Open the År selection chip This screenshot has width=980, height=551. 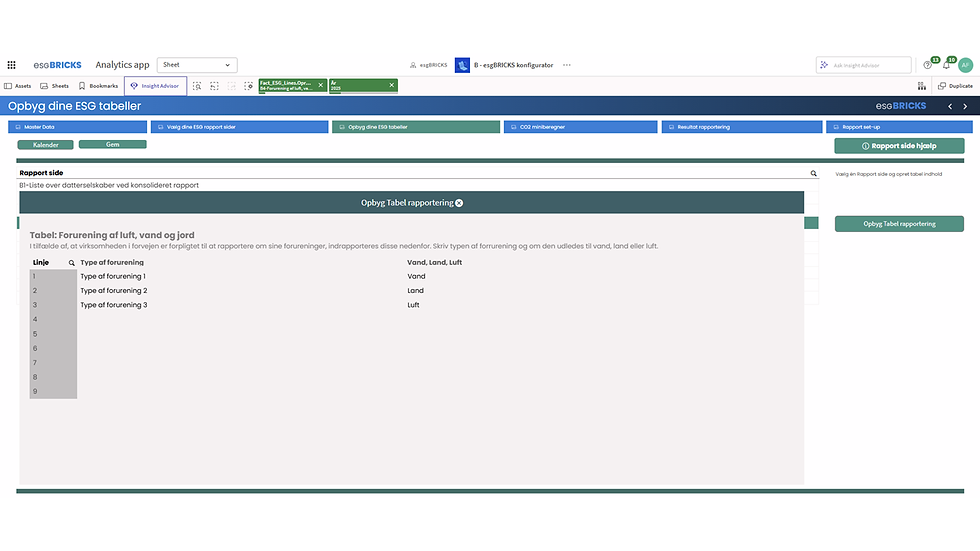pyautogui.click(x=358, y=86)
